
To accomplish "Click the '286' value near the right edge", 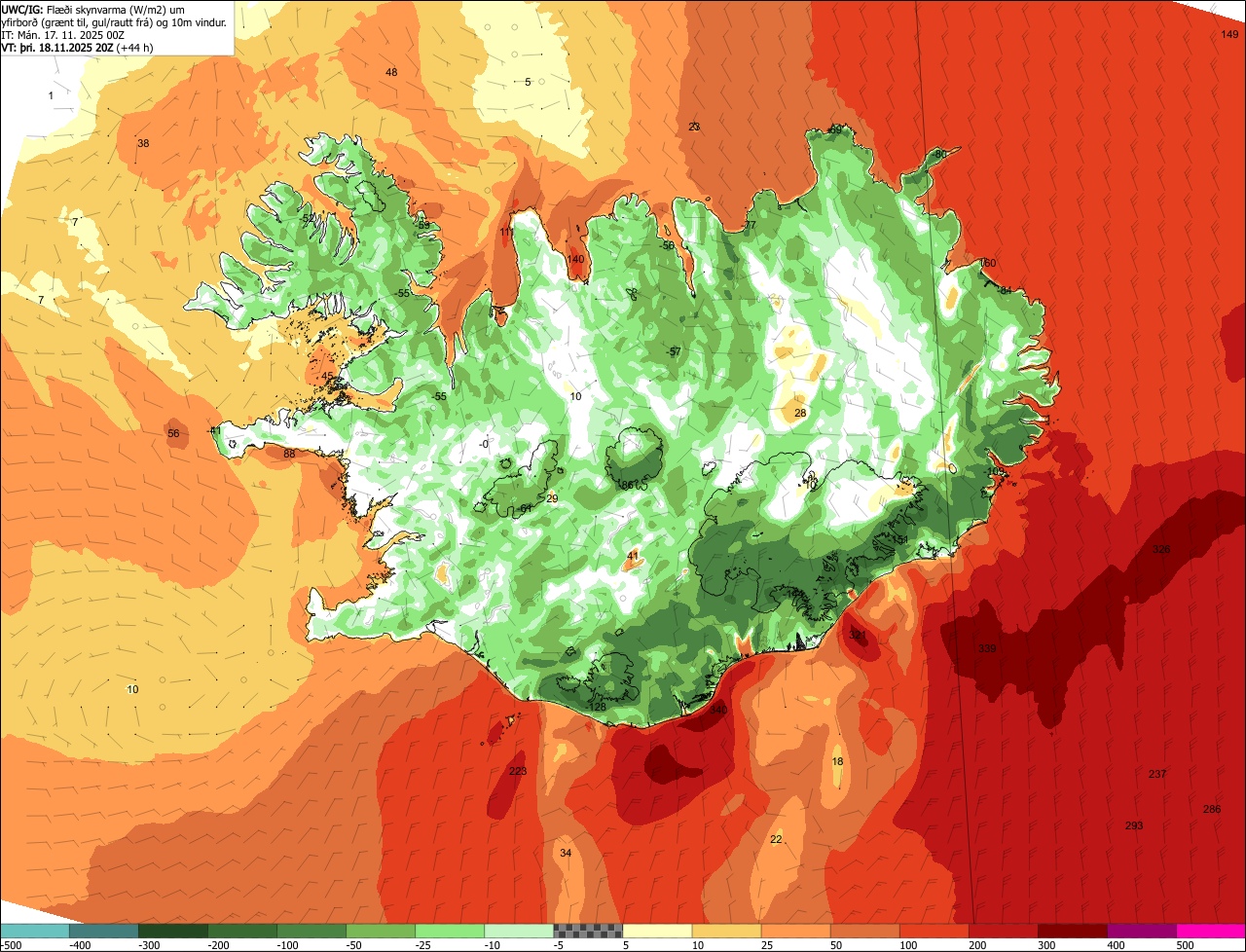I will pyautogui.click(x=1212, y=810).
